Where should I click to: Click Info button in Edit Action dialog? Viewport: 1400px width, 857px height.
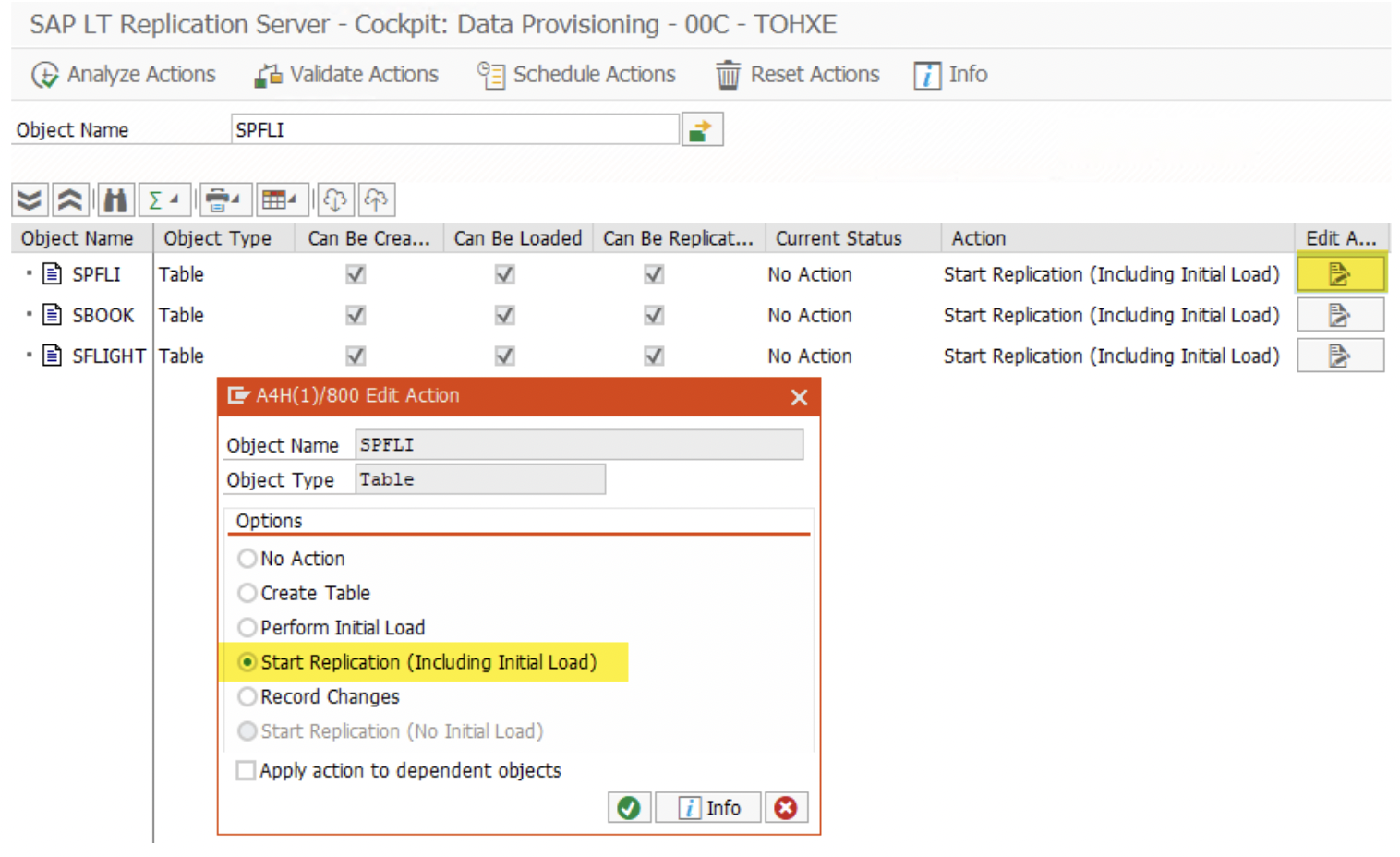(708, 808)
